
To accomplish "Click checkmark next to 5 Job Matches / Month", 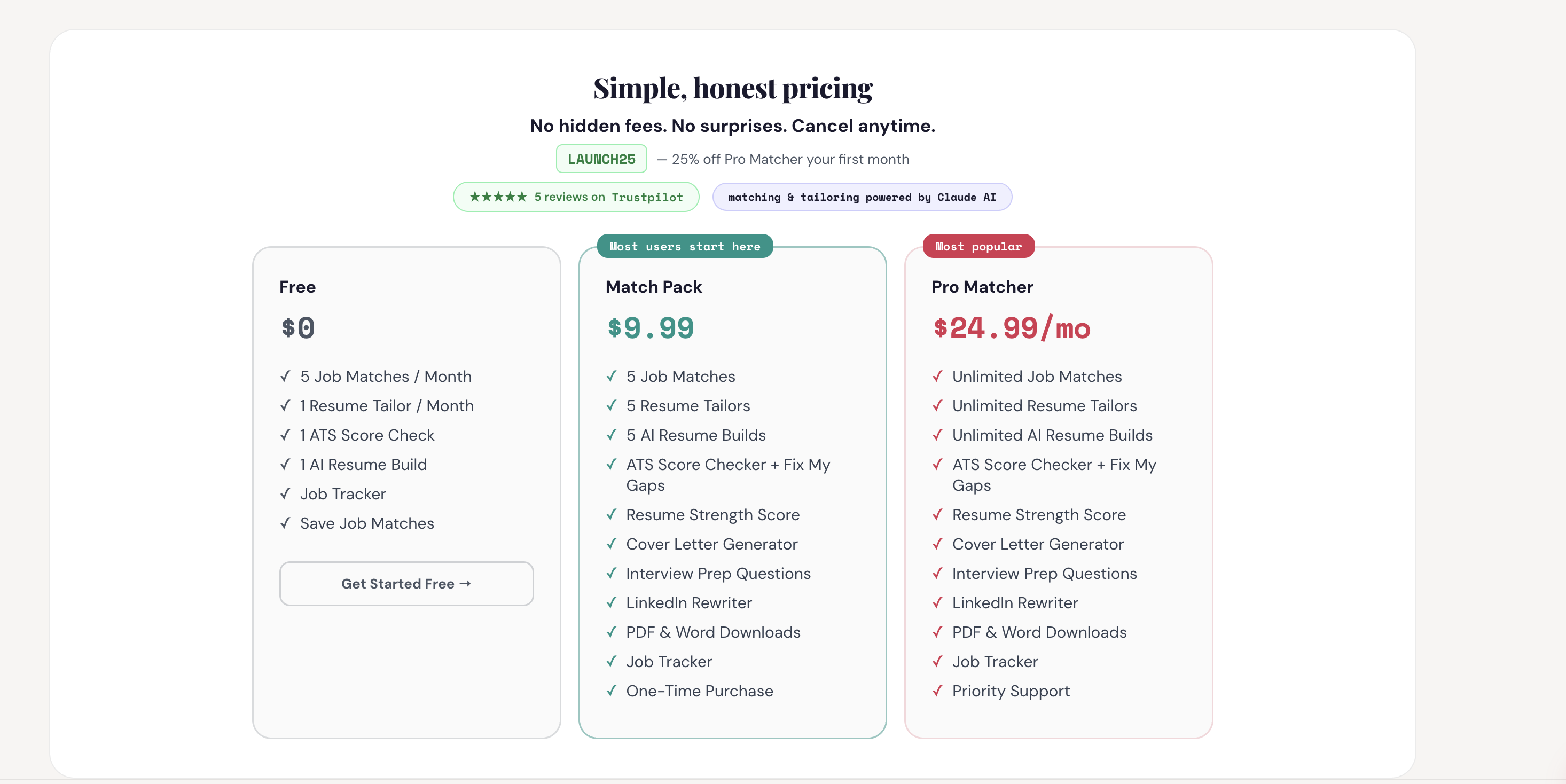I will coord(285,376).
